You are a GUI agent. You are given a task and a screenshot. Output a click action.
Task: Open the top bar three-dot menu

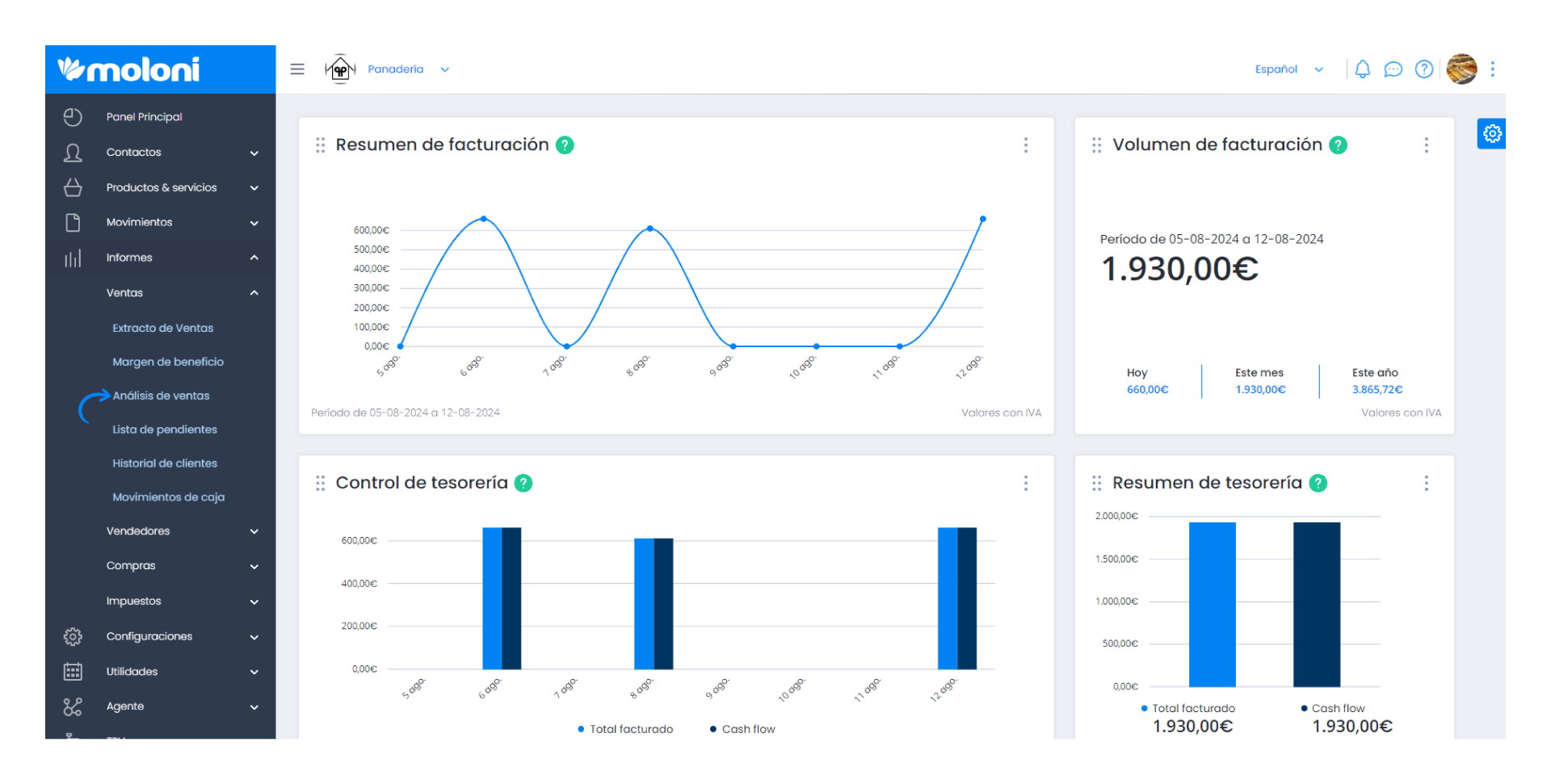tap(1493, 69)
